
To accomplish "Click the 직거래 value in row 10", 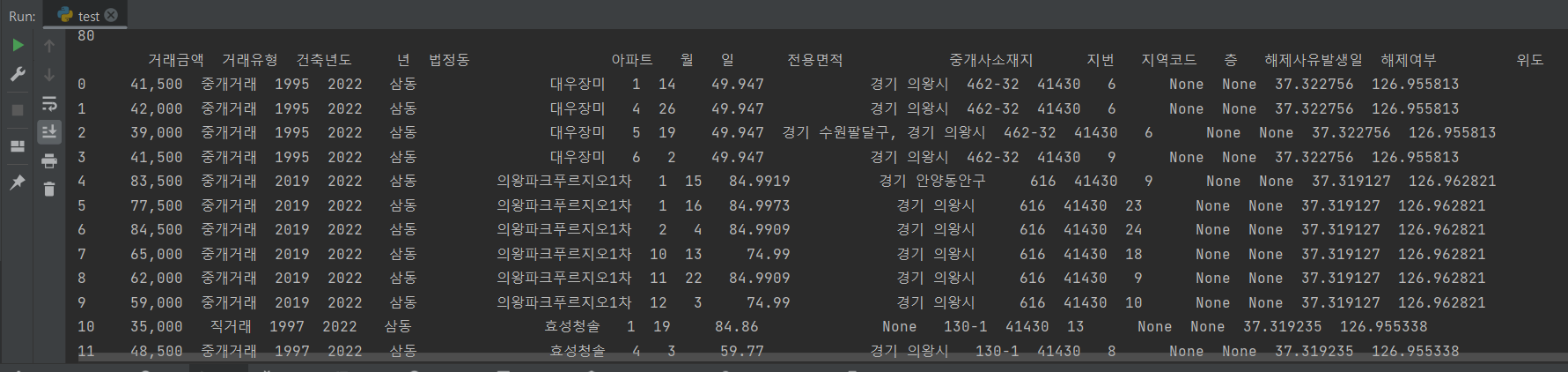I will [231, 327].
